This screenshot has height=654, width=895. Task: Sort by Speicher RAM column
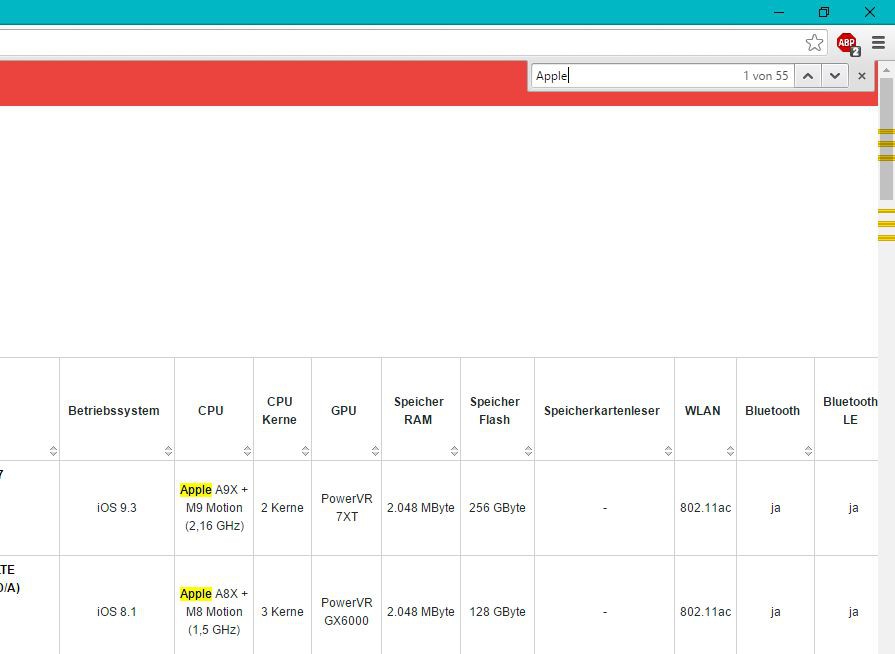418,411
